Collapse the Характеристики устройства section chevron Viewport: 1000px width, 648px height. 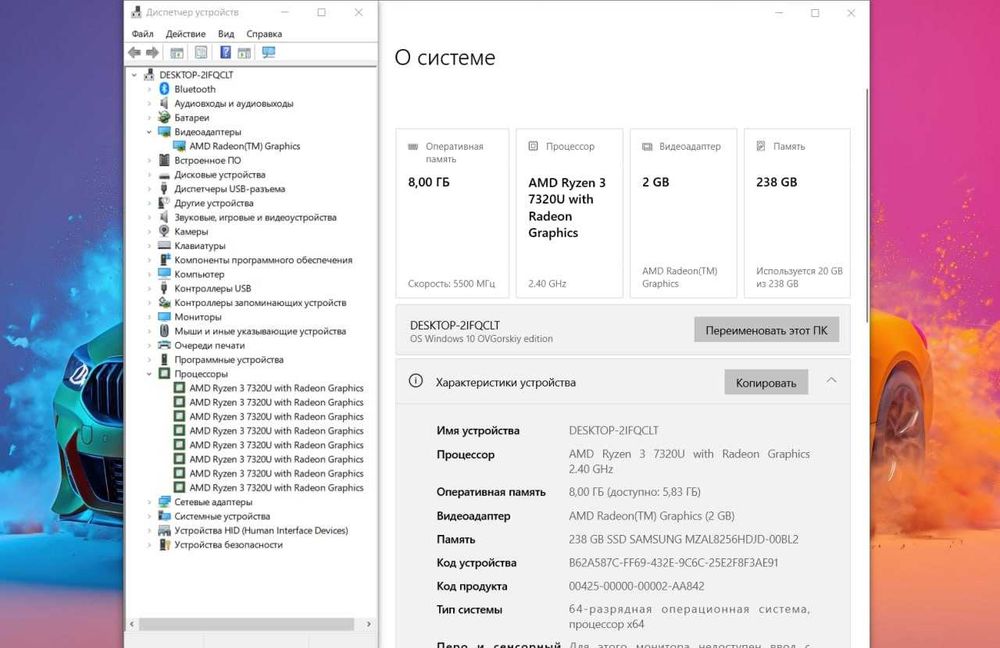831,381
